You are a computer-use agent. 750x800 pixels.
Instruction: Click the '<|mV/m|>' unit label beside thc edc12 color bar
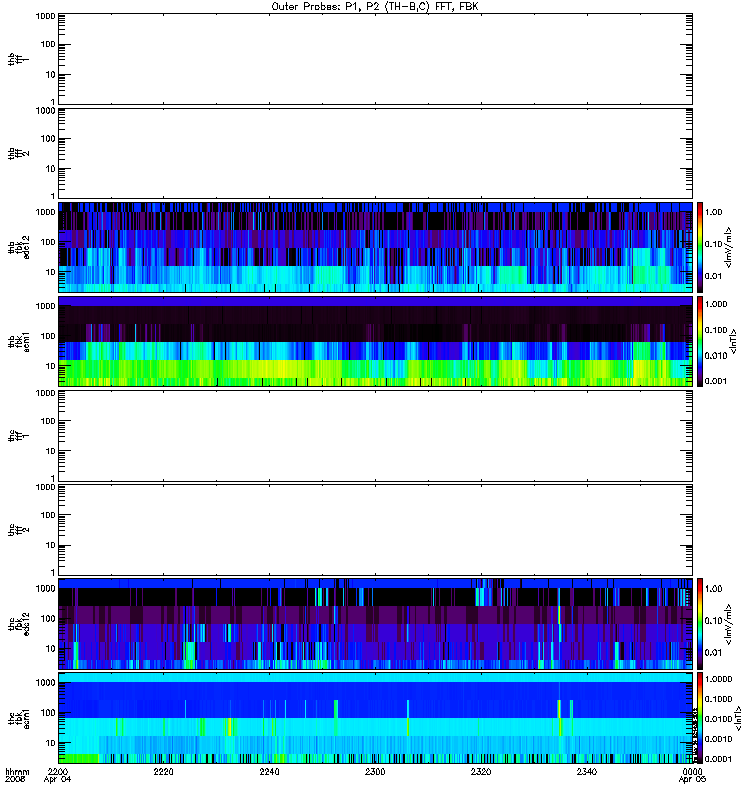(729, 624)
